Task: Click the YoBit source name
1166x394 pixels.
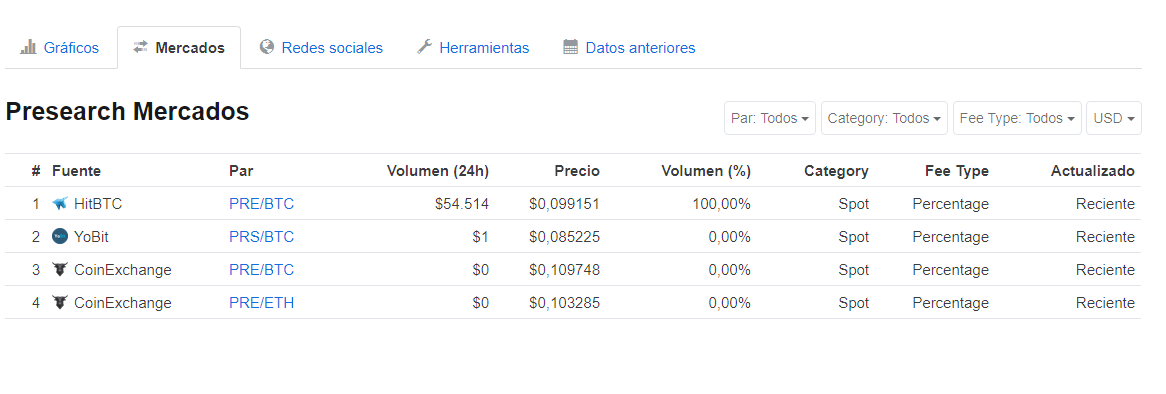Action: 91,237
